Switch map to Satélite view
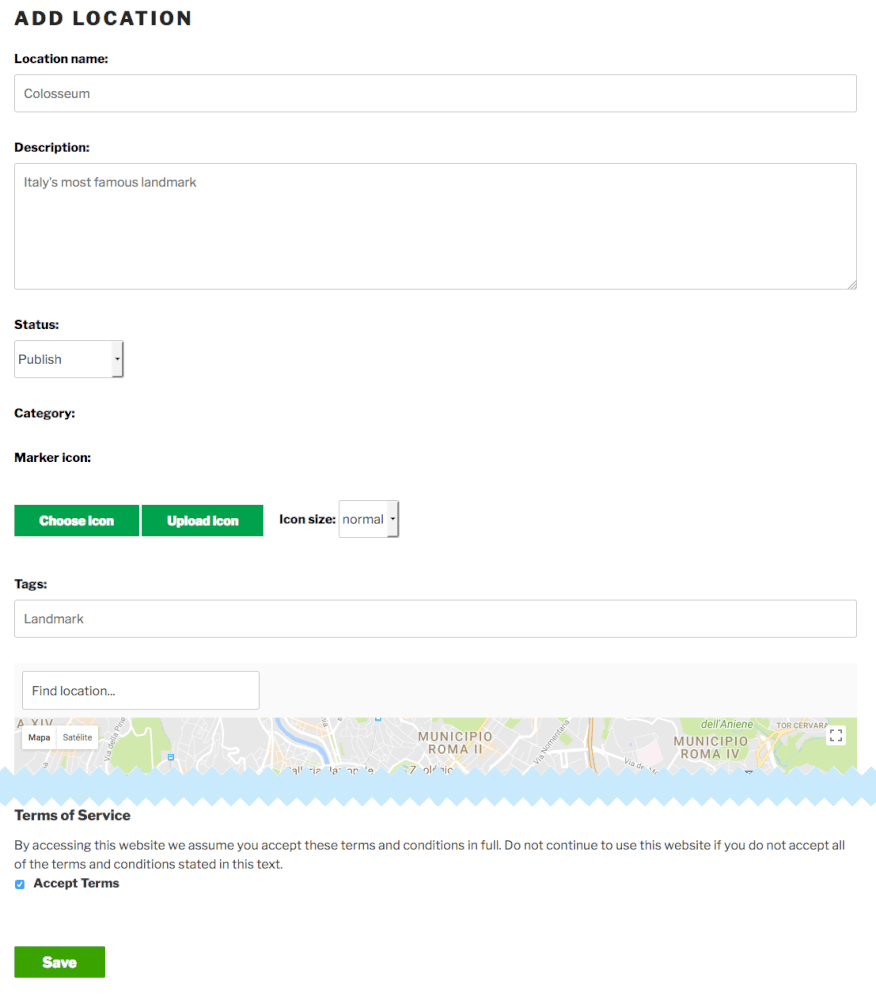Screen dimensions: 876x1000 pyautogui.click(x=77, y=738)
